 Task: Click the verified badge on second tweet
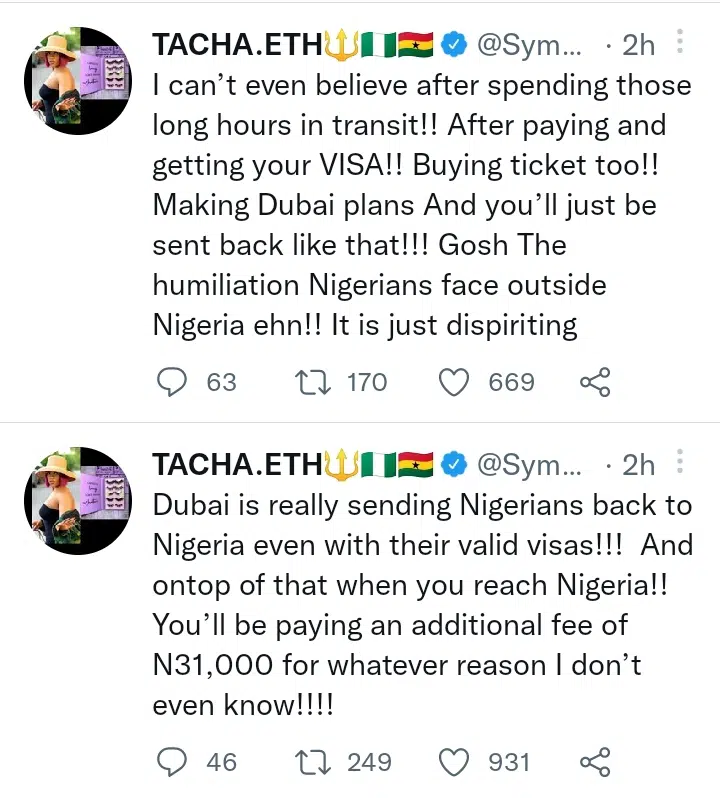click(455, 465)
